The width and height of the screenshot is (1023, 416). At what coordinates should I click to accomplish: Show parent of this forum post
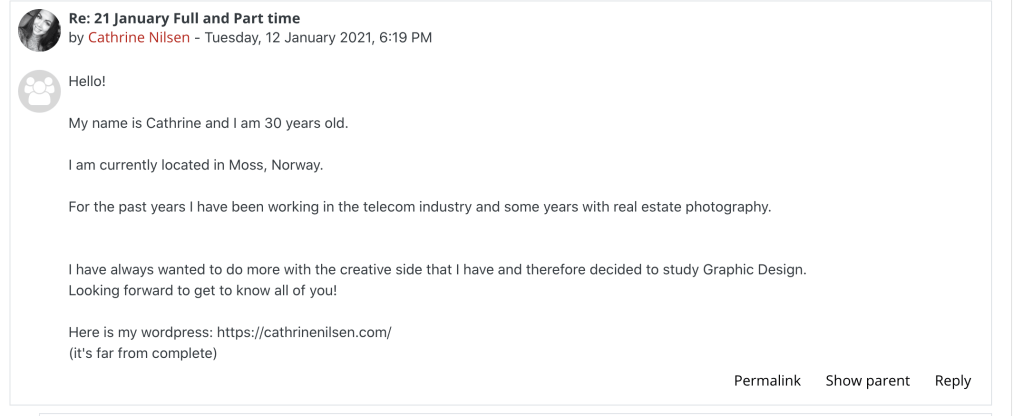pyautogui.click(x=867, y=380)
